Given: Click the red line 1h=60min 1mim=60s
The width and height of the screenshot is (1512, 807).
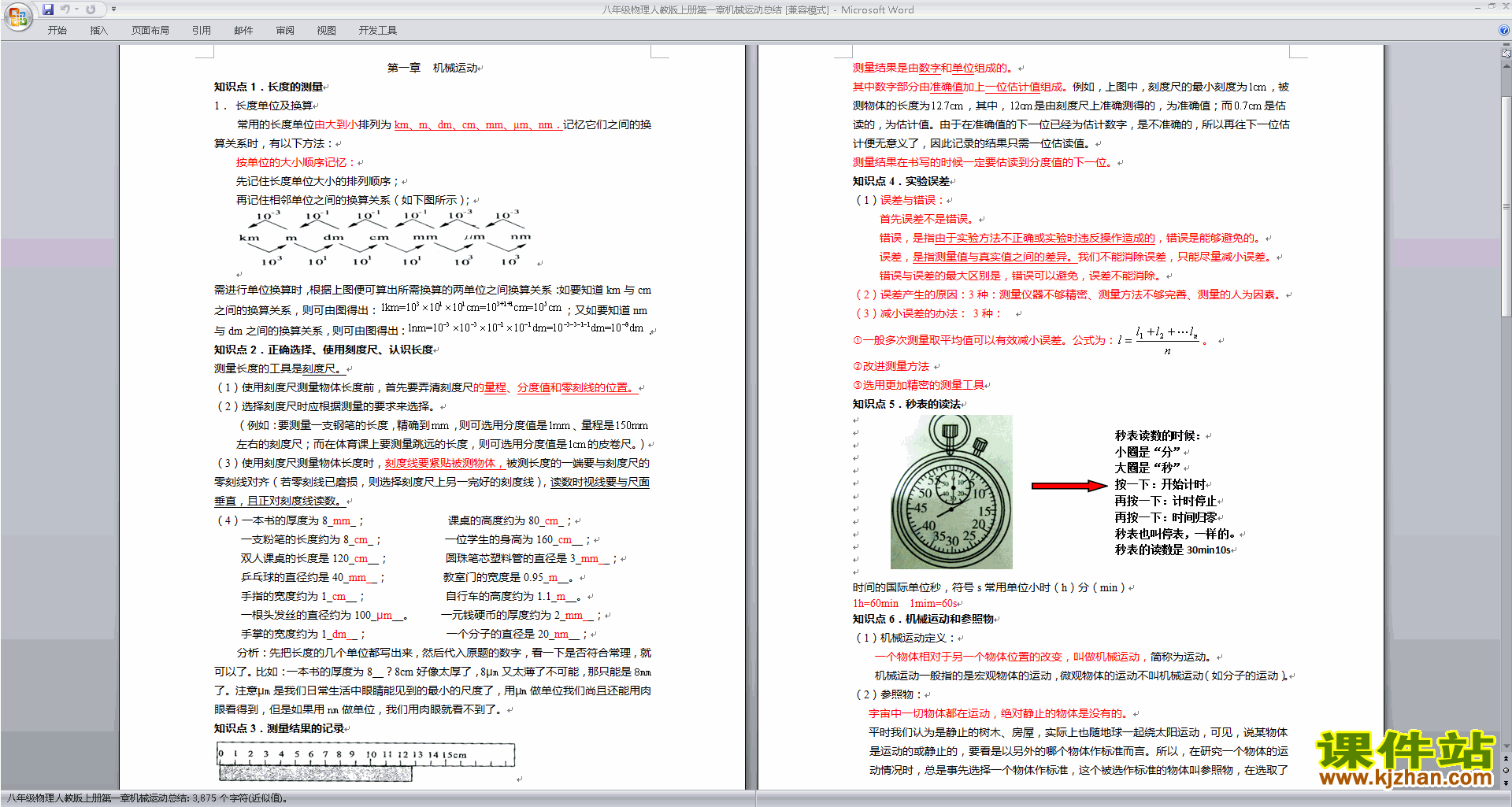Looking at the screenshot, I should [905, 603].
